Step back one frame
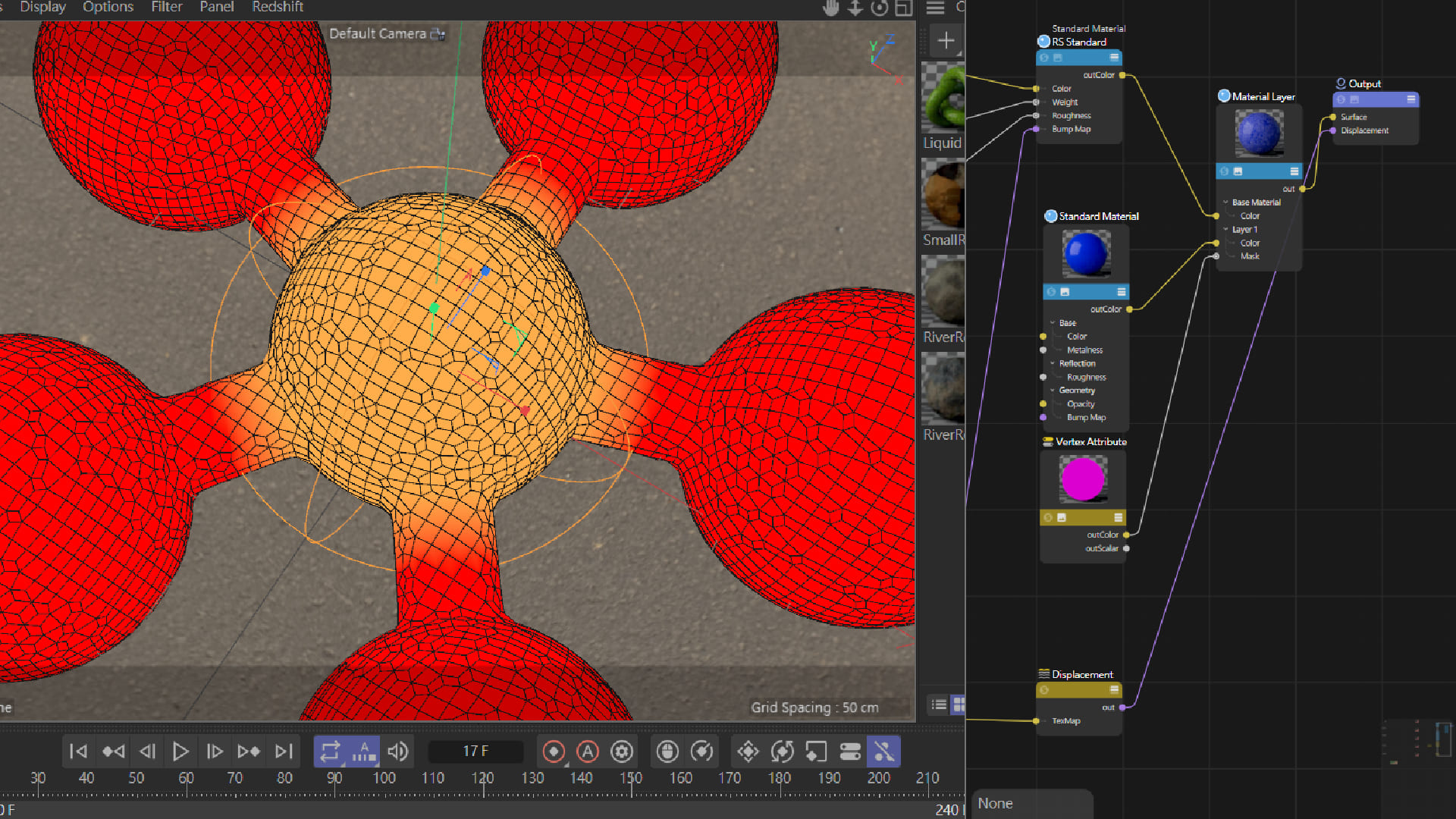Viewport: 1456px width, 819px height. pos(147,752)
